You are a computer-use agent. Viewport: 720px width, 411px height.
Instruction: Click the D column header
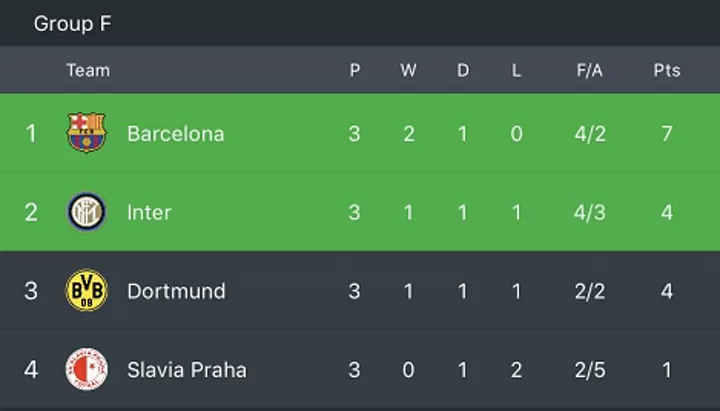pyautogui.click(x=463, y=70)
